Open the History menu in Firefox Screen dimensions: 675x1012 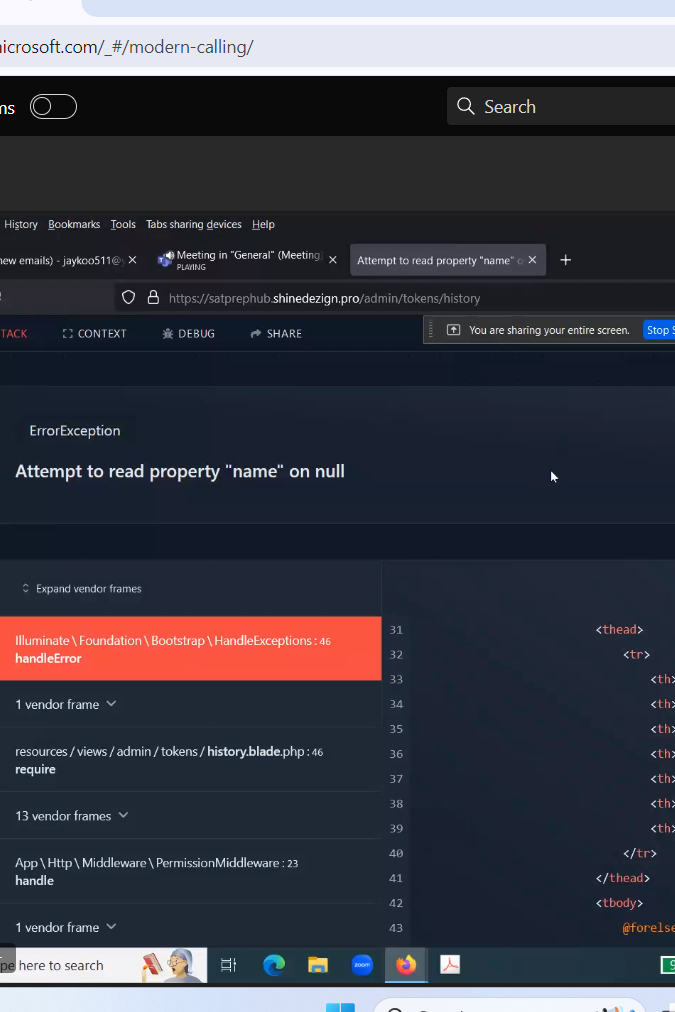tap(21, 224)
